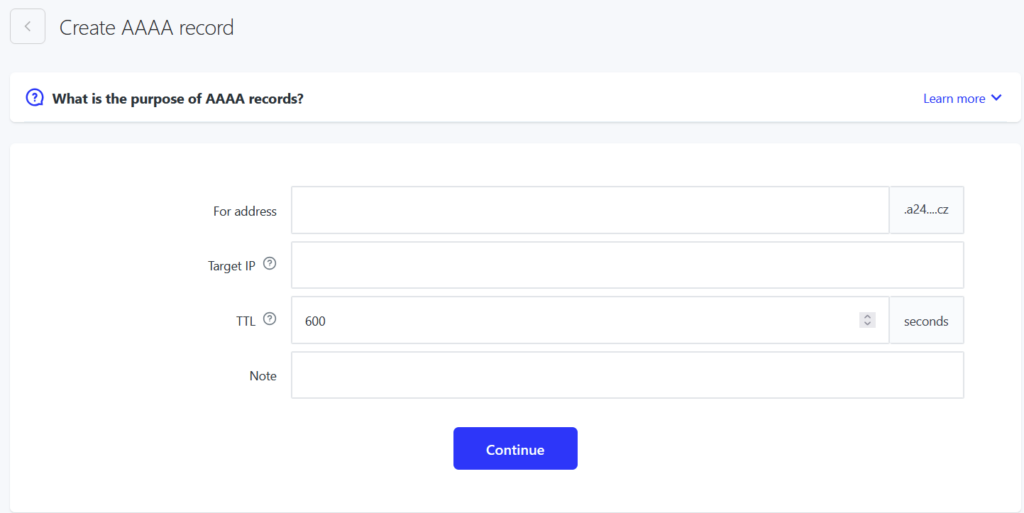This screenshot has height=513, width=1024.
Task: Click the Note field label
Action: (263, 376)
